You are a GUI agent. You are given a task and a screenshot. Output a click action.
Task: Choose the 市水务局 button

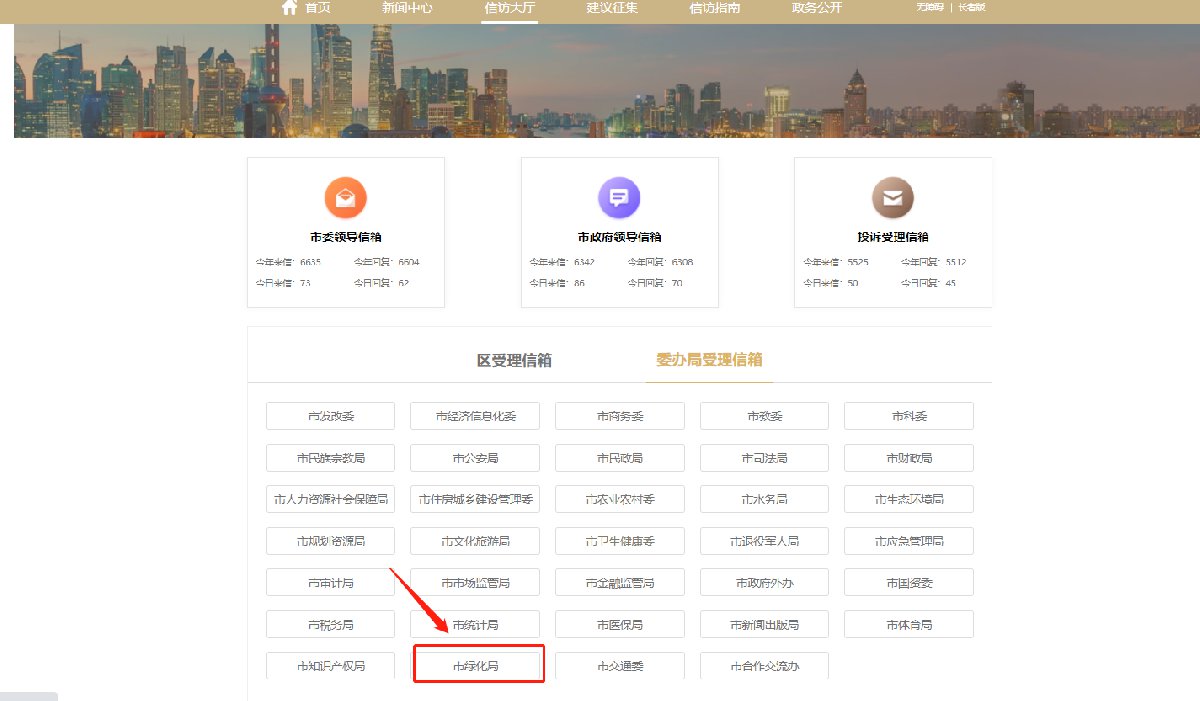pos(765,499)
